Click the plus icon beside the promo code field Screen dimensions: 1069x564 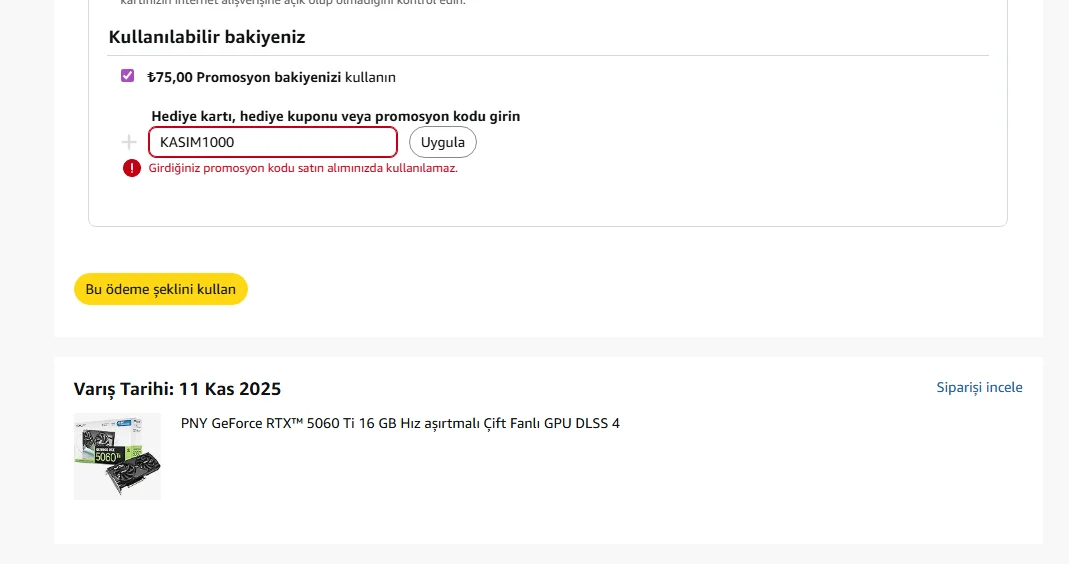129,142
